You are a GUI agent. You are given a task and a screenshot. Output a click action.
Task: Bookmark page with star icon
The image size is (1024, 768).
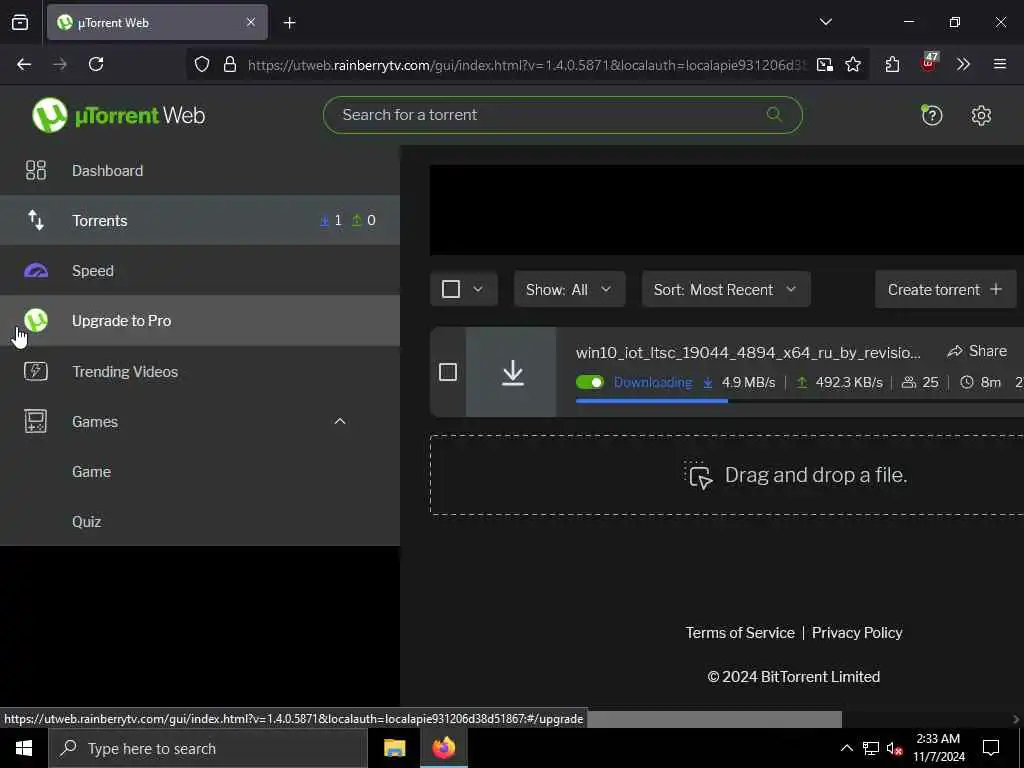point(853,64)
